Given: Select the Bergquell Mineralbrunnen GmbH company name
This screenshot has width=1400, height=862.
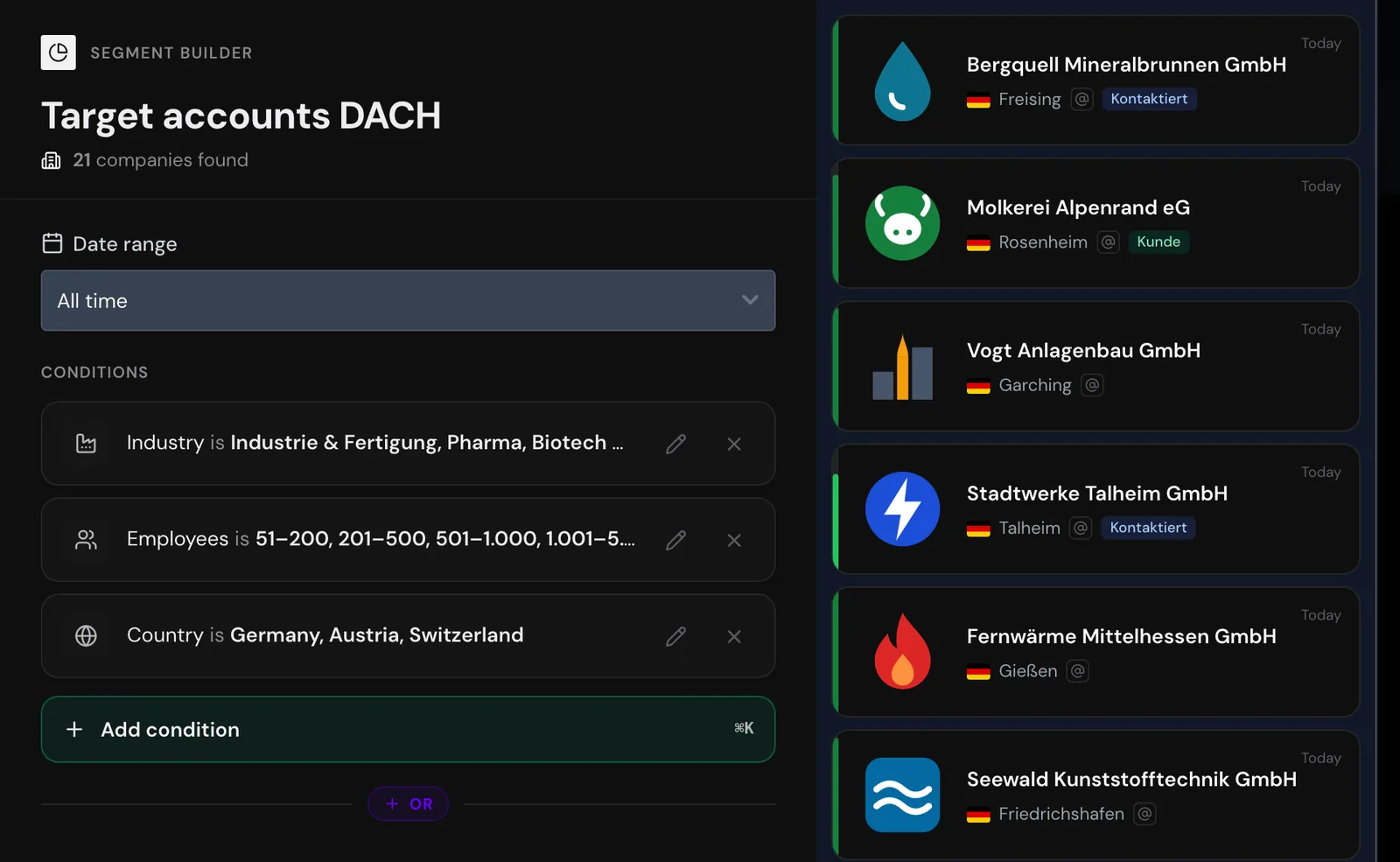Looking at the screenshot, I should coord(1126,65).
